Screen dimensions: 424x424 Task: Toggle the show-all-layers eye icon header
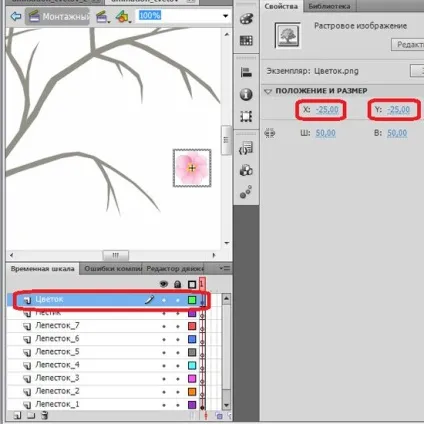[x=164, y=284]
